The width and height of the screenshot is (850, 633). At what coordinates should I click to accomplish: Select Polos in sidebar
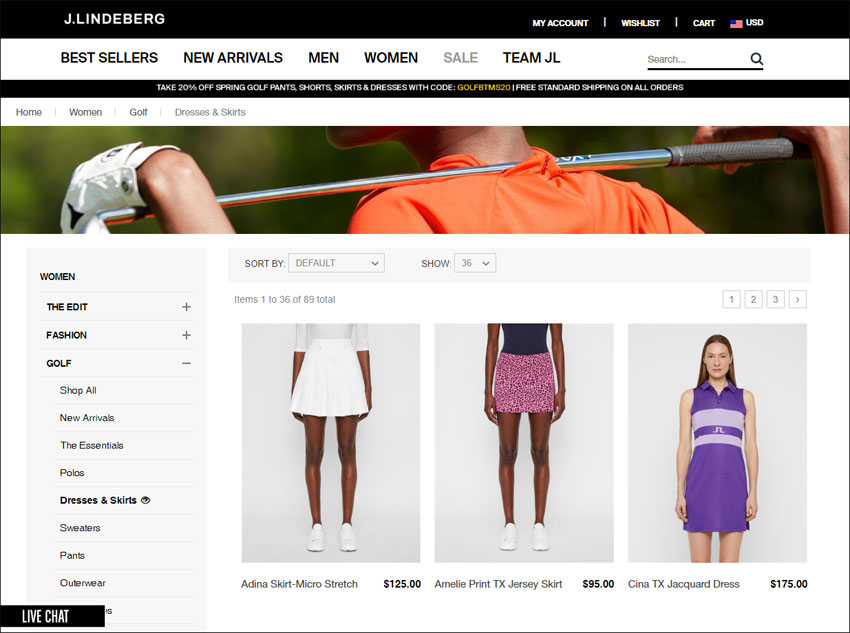(72, 473)
